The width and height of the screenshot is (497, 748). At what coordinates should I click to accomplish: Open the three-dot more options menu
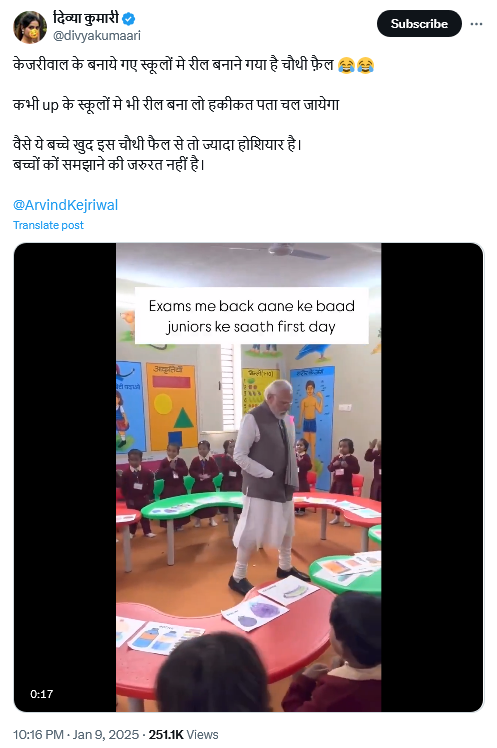click(476, 24)
